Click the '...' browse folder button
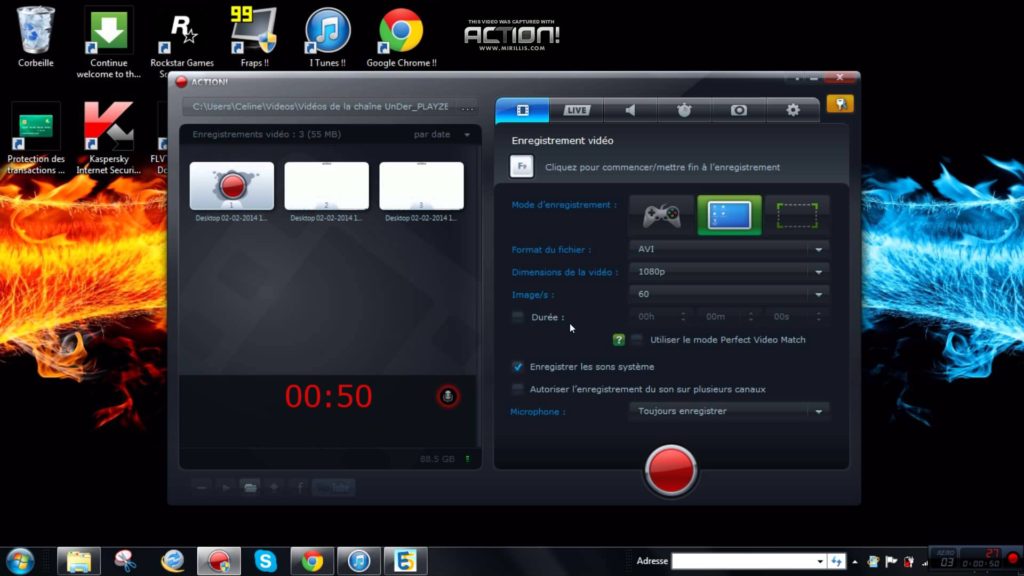Screen dimensions: 1024x576 pyautogui.click(x=467, y=106)
